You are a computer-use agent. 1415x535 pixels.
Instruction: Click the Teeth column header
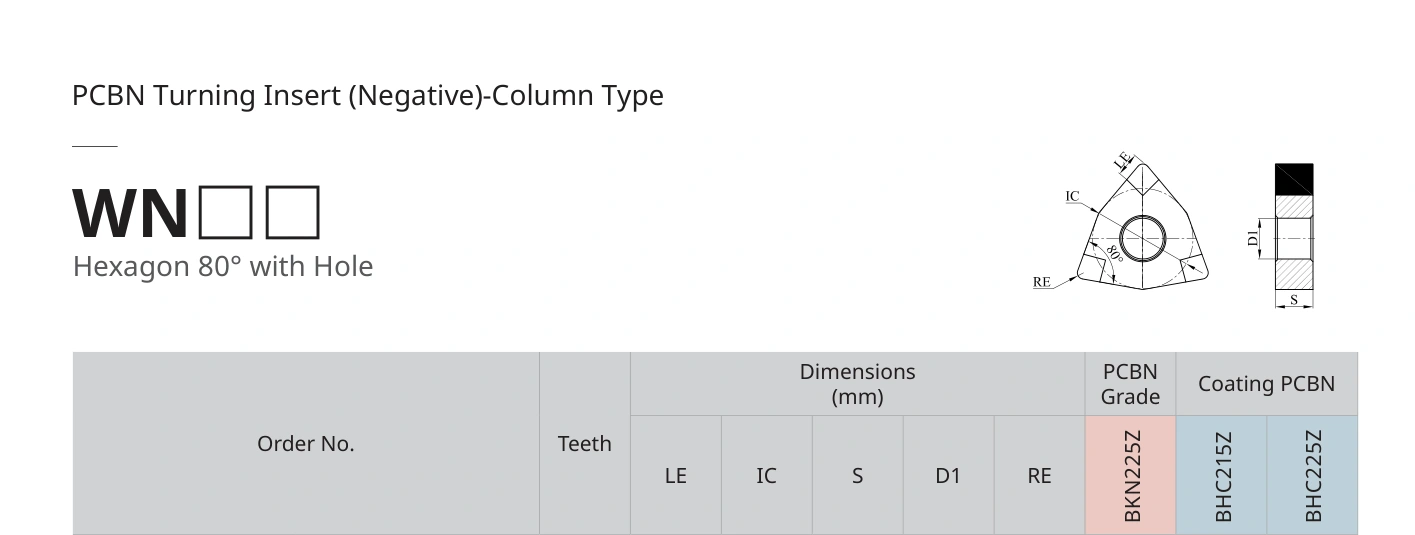(x=585, y=443)
